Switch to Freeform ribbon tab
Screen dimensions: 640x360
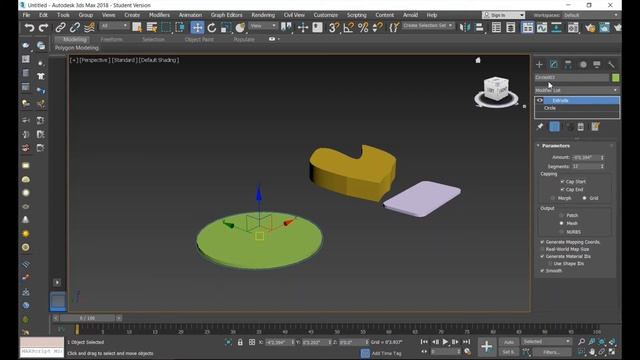pos(111,40)
